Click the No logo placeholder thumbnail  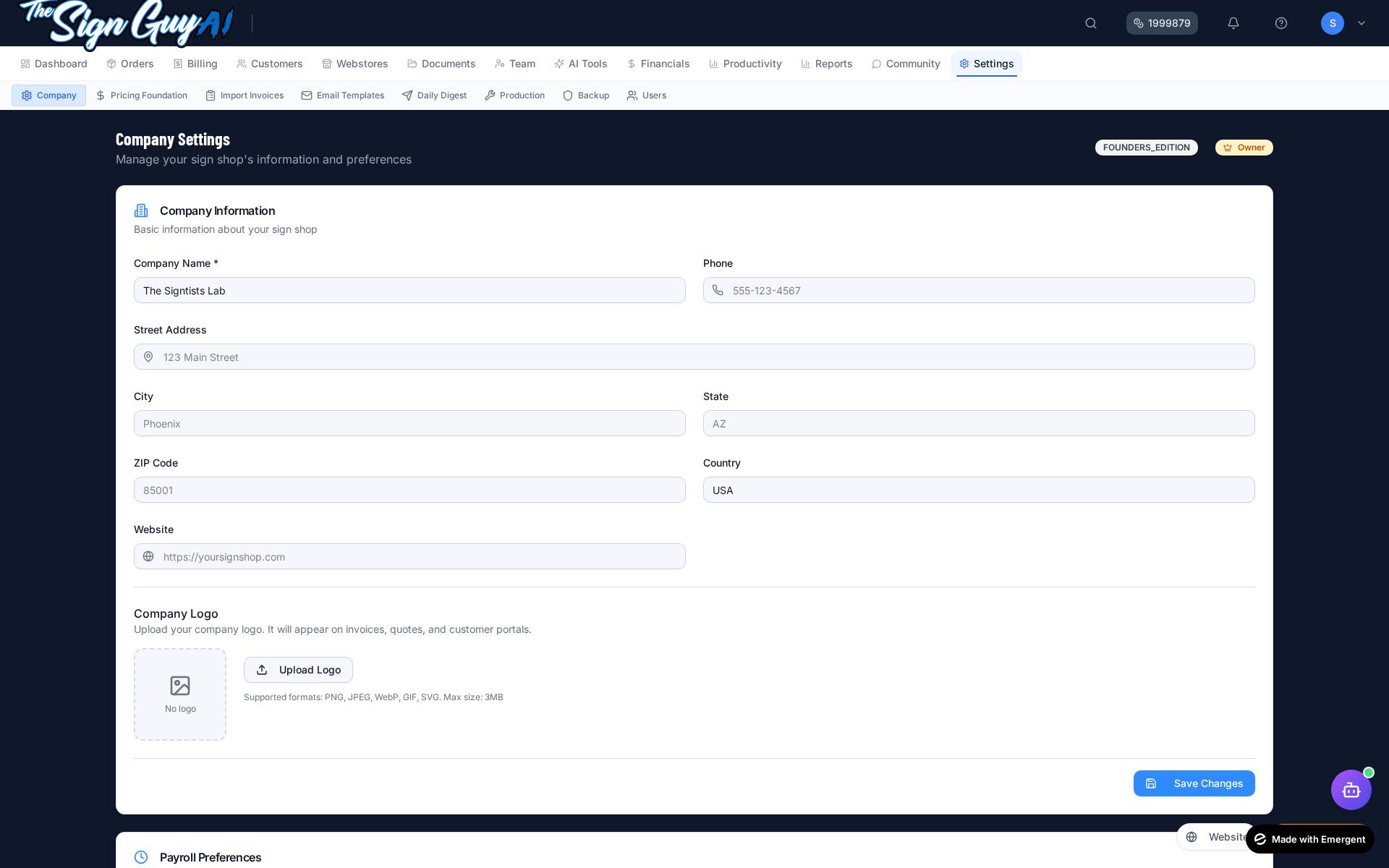pos(180,694)
